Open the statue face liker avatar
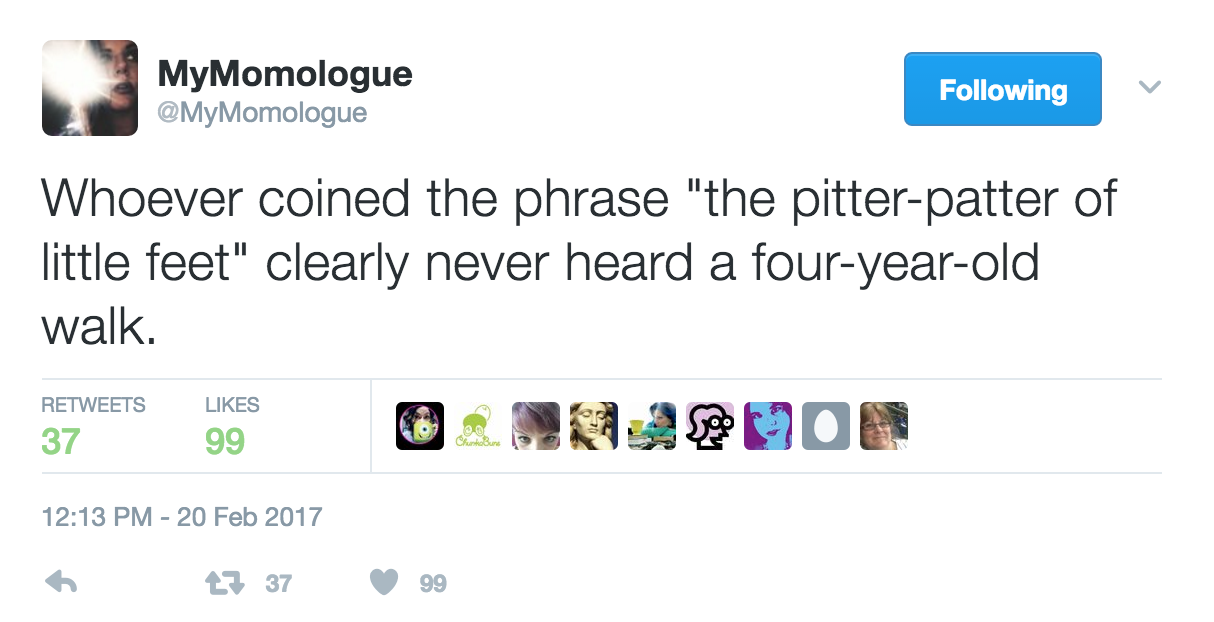The height and width of the screenshot is (622, 1214). (594, 426)
